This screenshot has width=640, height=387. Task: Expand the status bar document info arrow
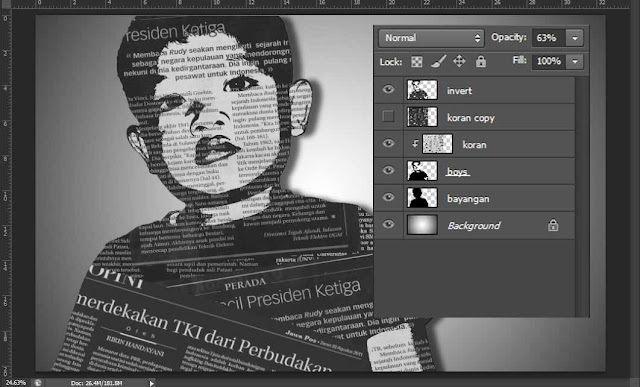pyautogui.click(x=151, y=383)
